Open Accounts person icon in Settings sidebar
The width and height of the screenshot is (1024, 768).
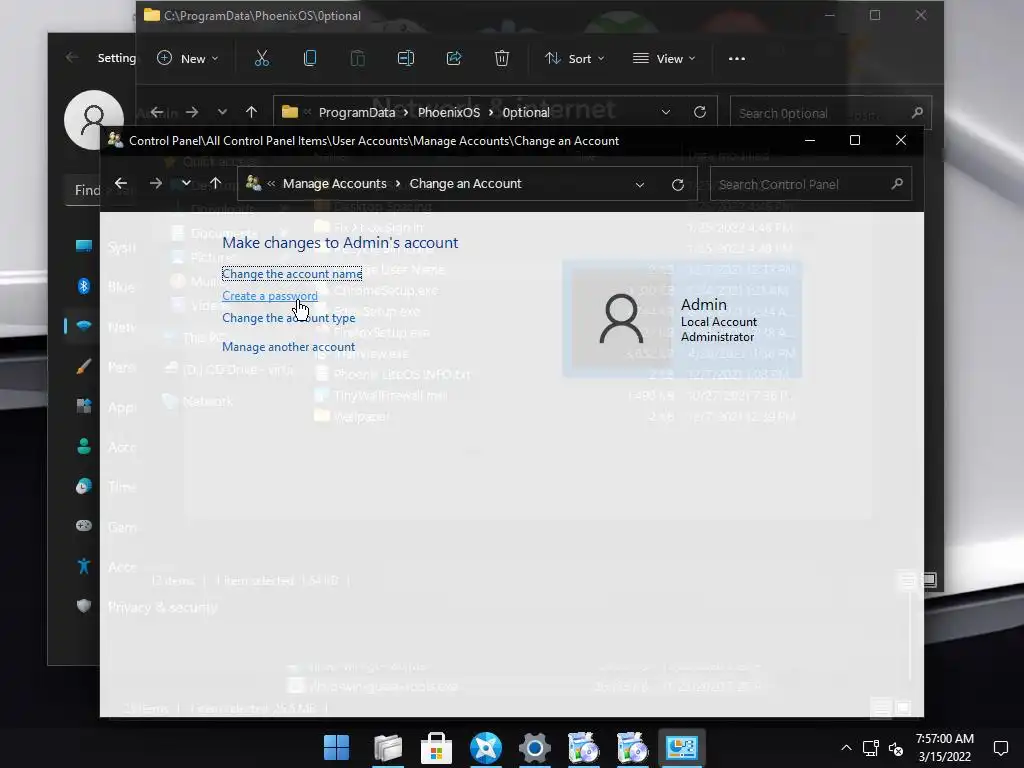(x=84, y=446)
